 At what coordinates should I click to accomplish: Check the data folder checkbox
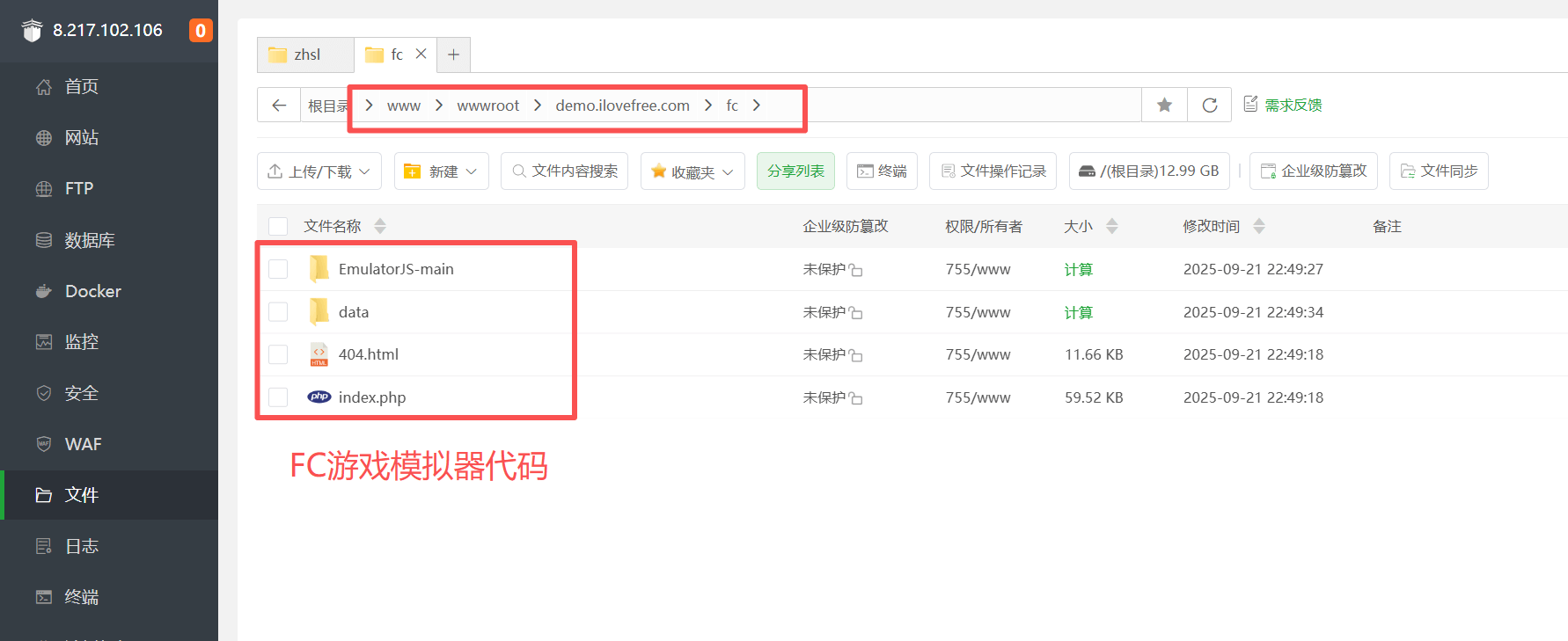[278, 312]
